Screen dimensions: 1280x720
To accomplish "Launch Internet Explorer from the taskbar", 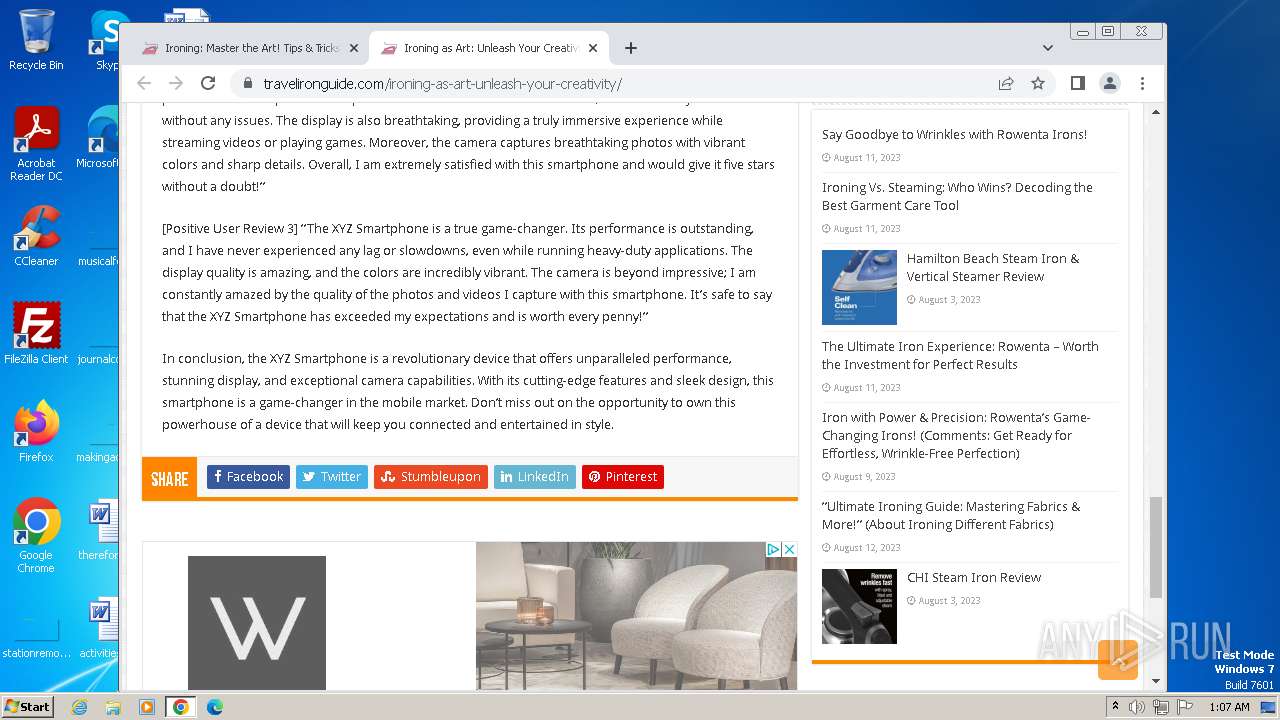I will point(79,707).
